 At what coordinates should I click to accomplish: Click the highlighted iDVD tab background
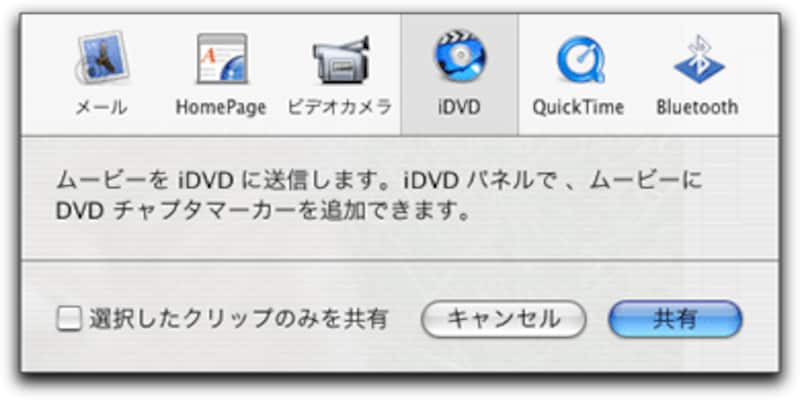tap(459, 74)
